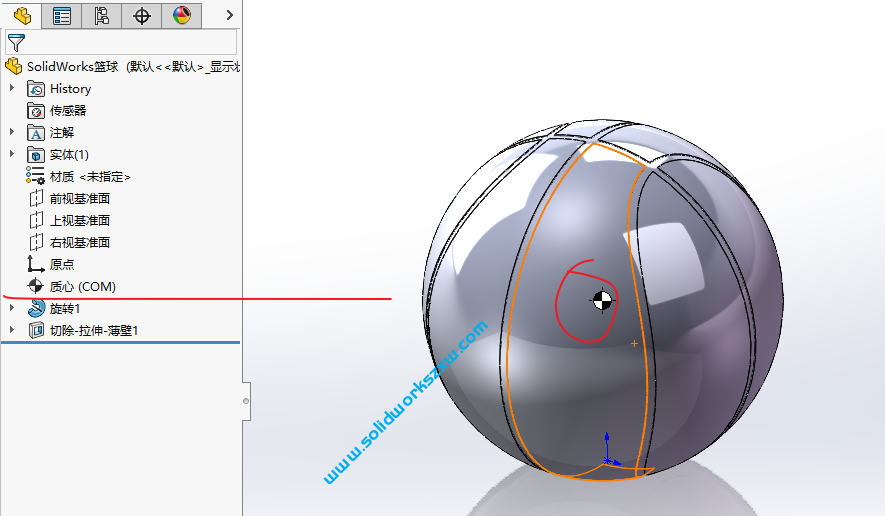Image resolution: width=885 pixels, height=516 pixels.
Task: Expand the 旋转1 revolve feature
Action: click(x=12, y=308)
